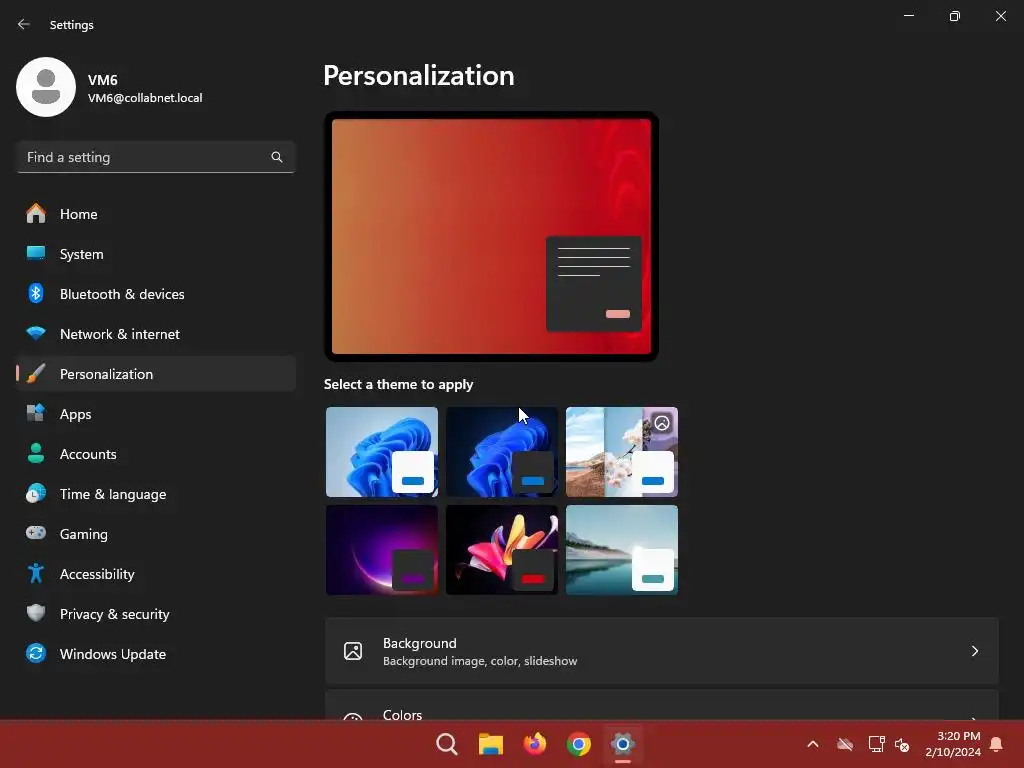1024x768 pixels.
Task: Click the Apps icon in the sidebar
Action: pyautogui.click(x=36, y=413)
